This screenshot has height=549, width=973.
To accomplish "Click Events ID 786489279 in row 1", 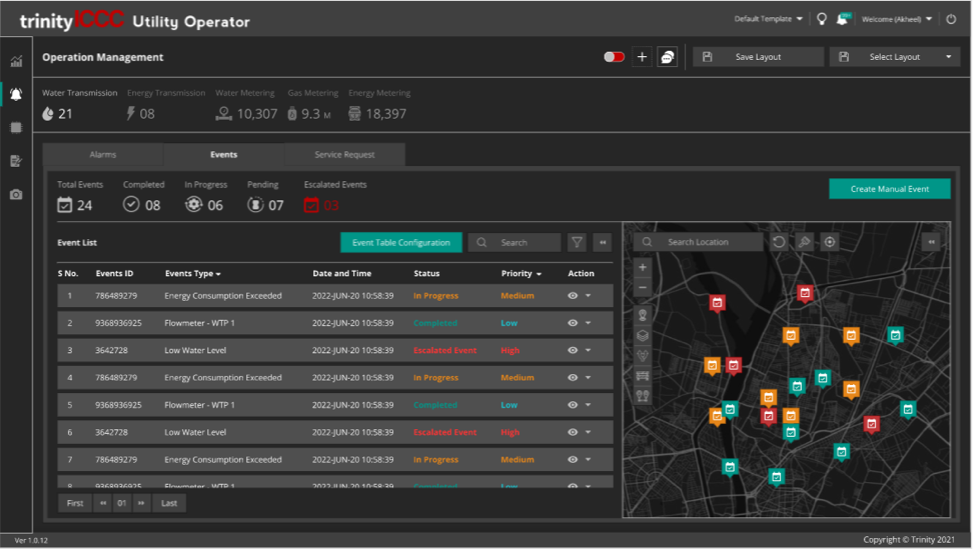I will tap(116, 296).
